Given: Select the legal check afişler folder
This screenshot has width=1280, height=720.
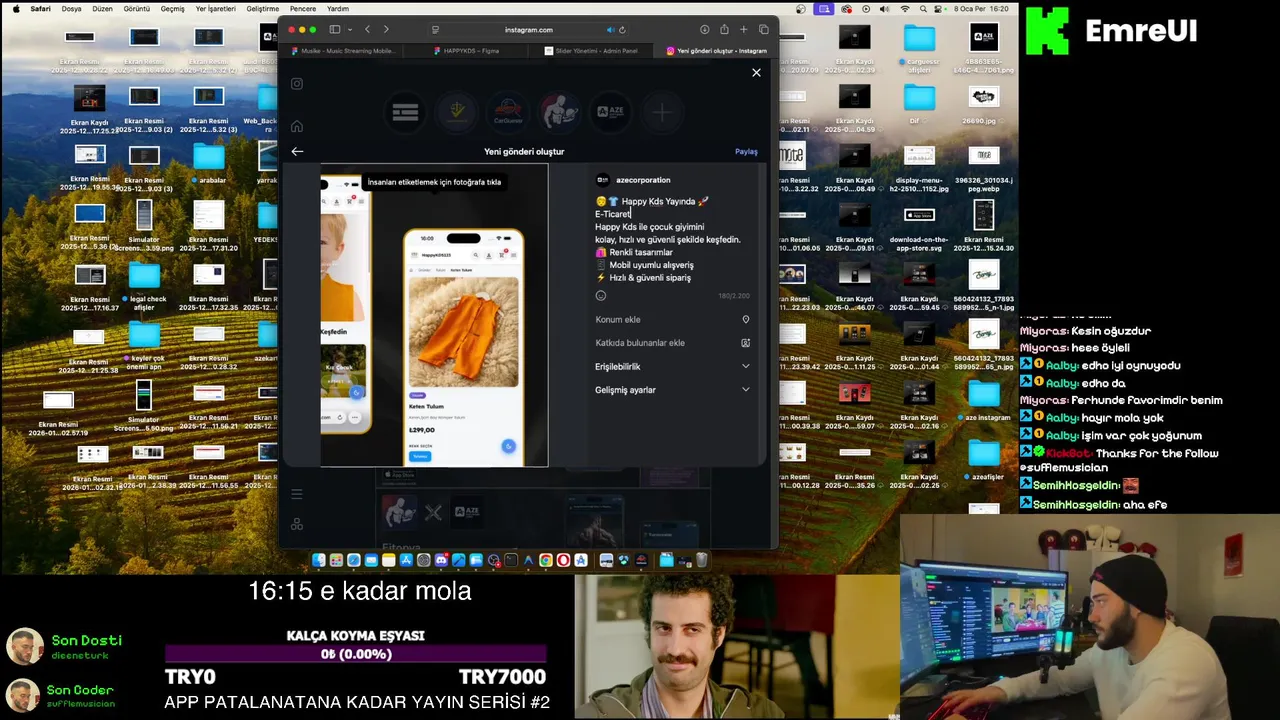Looking at the screenshot, I should pyautogui.click(x=144, y=284).
